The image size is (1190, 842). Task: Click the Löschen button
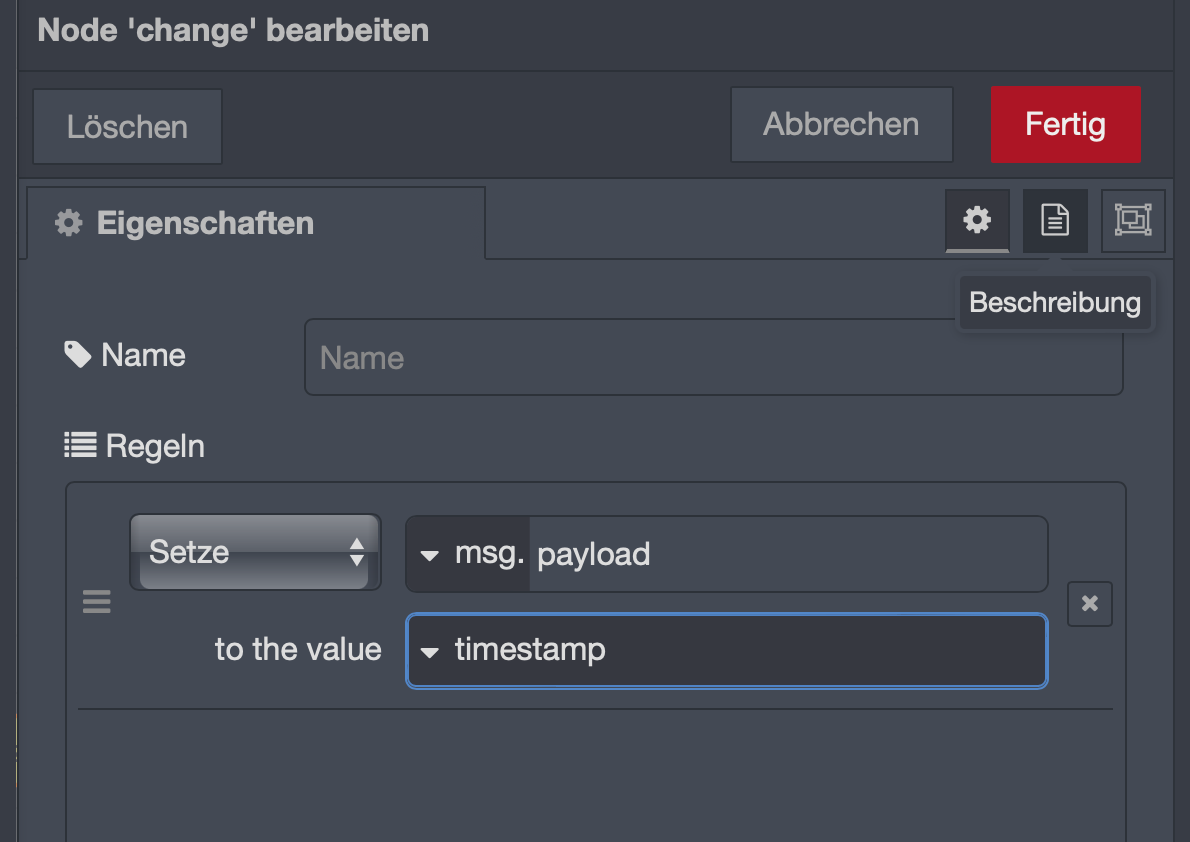128,127
